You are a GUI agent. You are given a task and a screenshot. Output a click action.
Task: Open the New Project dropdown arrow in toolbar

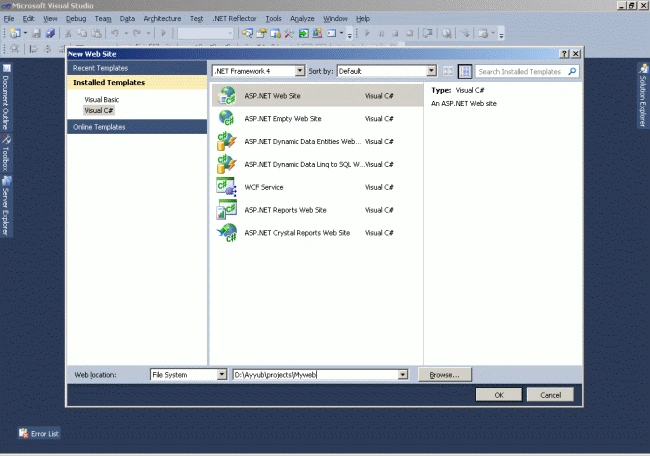pos(25,33)
